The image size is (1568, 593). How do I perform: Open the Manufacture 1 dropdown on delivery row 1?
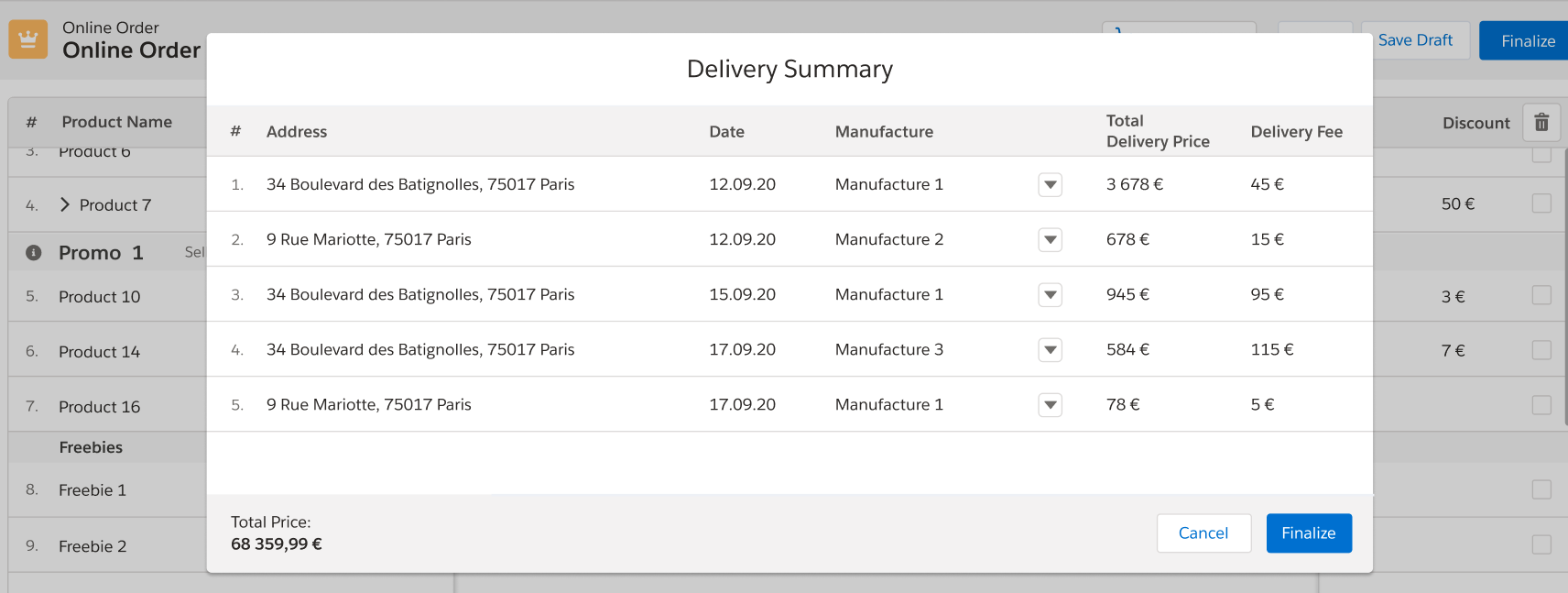pos(1050,184)
